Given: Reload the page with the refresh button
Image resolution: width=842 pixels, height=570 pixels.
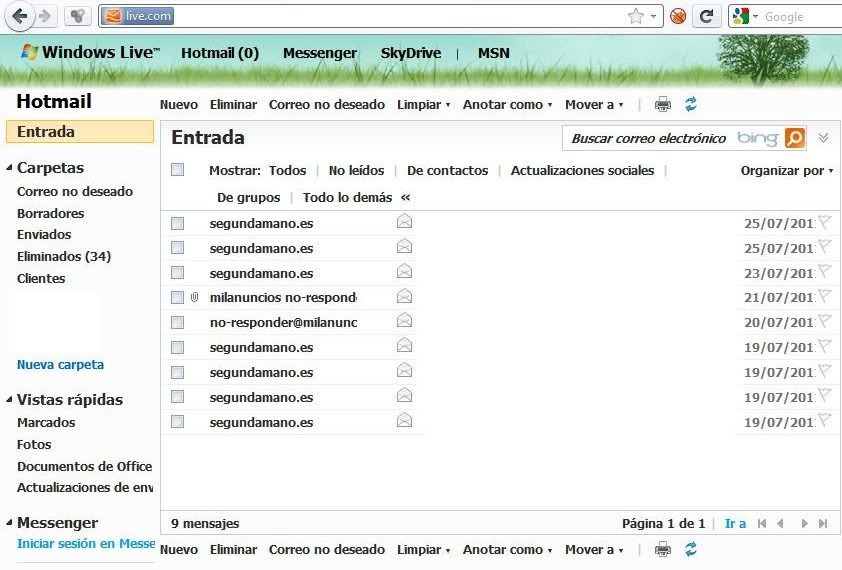Looking at the screenshot, I should coord(707,16).
